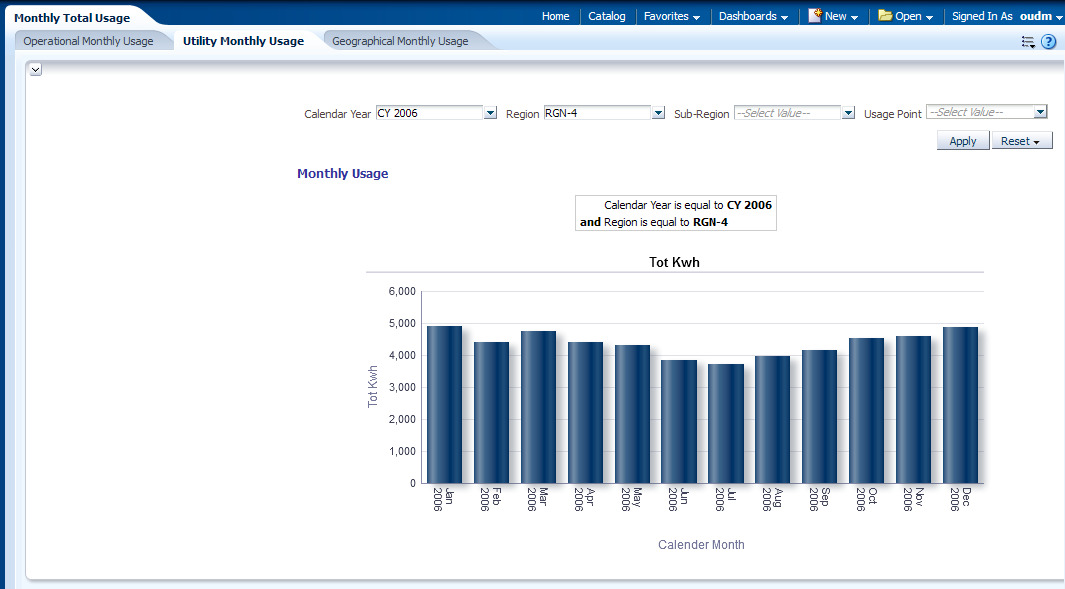This screenshot has height=589, width=1065.
Task: Collapse the dashboard section with the corner arrow
Action: (36, 69)
